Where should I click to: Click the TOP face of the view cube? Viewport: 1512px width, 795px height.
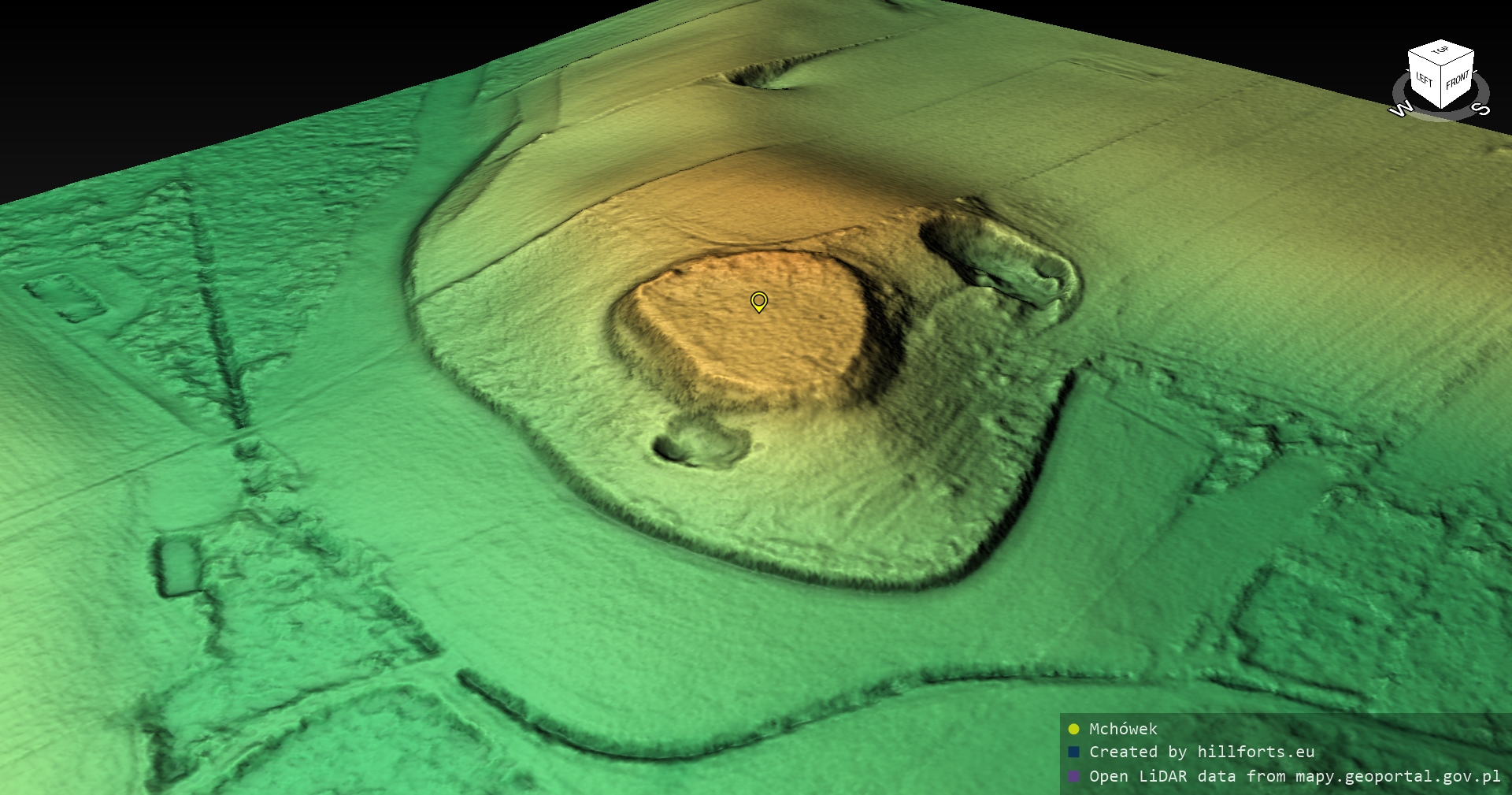tap(1440, 51)
